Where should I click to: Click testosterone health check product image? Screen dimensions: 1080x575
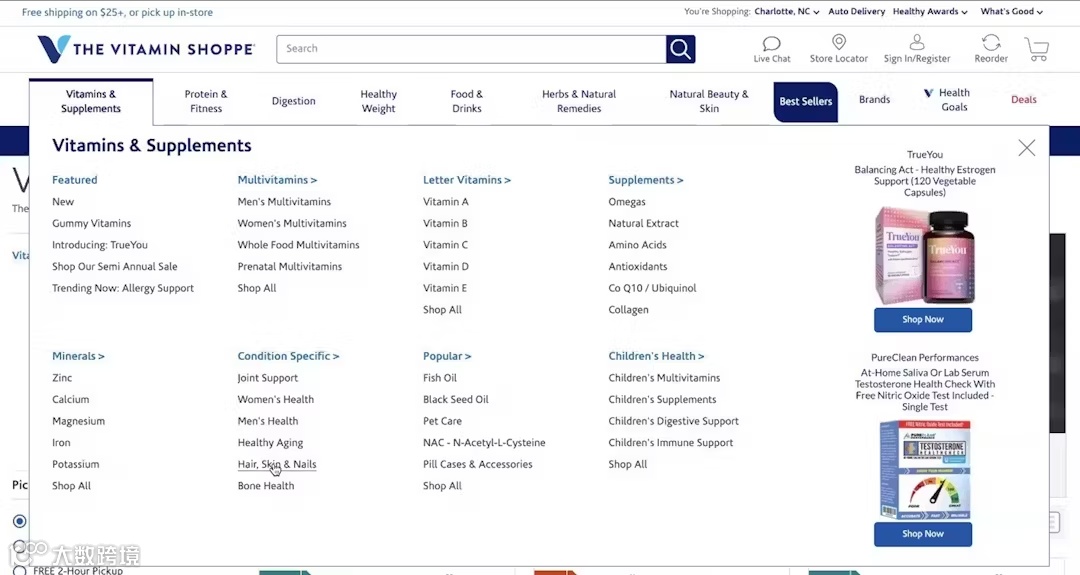coord(925,470)
